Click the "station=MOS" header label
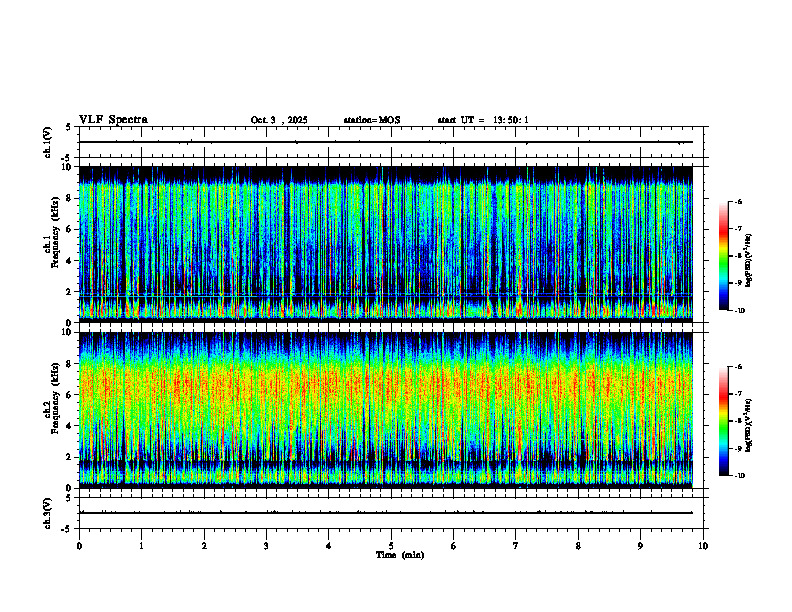Screen dimensions: 792x612 [x=372, y=120]
